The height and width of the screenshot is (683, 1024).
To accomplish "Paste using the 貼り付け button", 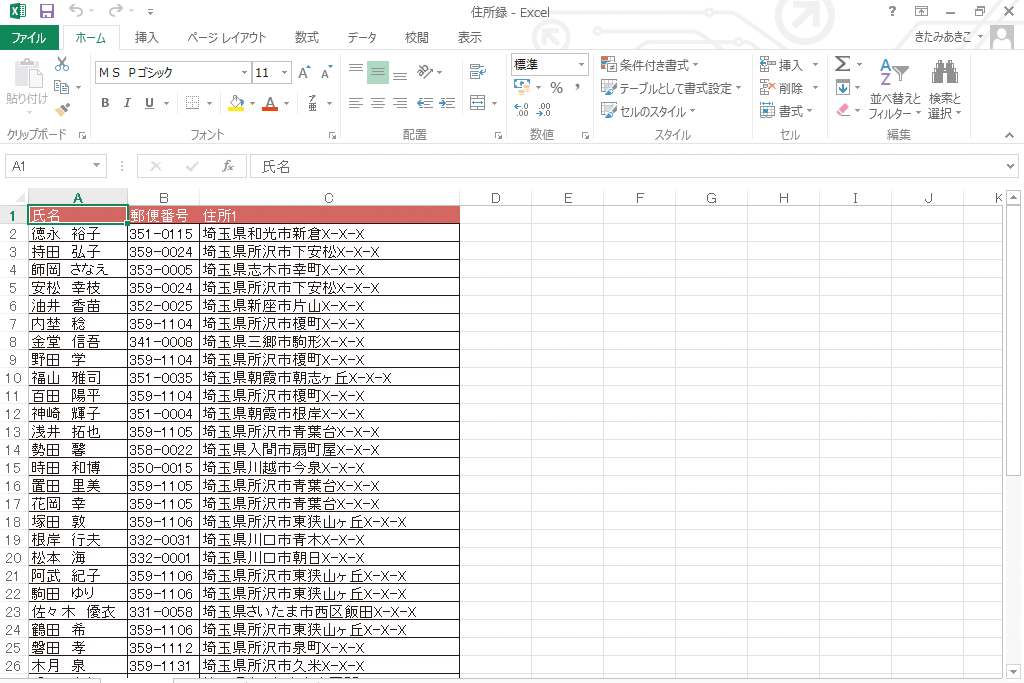I will [x=27, y=83].
